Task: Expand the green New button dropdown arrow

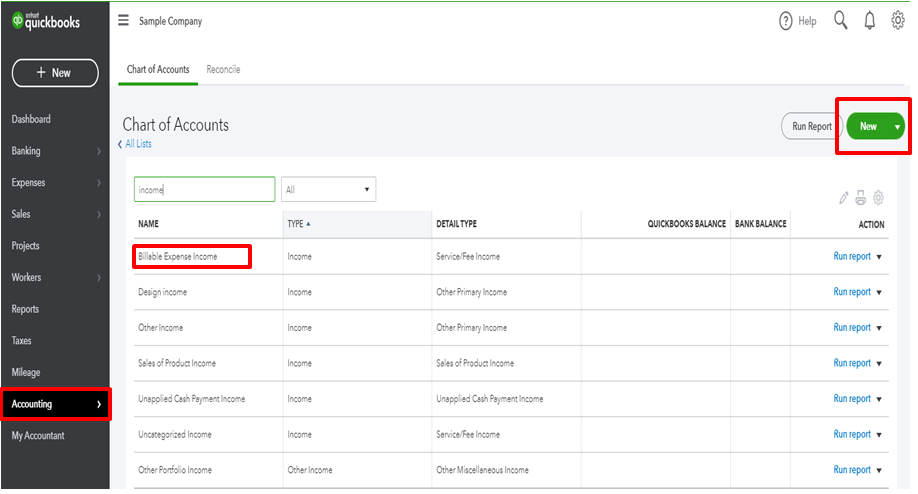Action: (897, 127)
